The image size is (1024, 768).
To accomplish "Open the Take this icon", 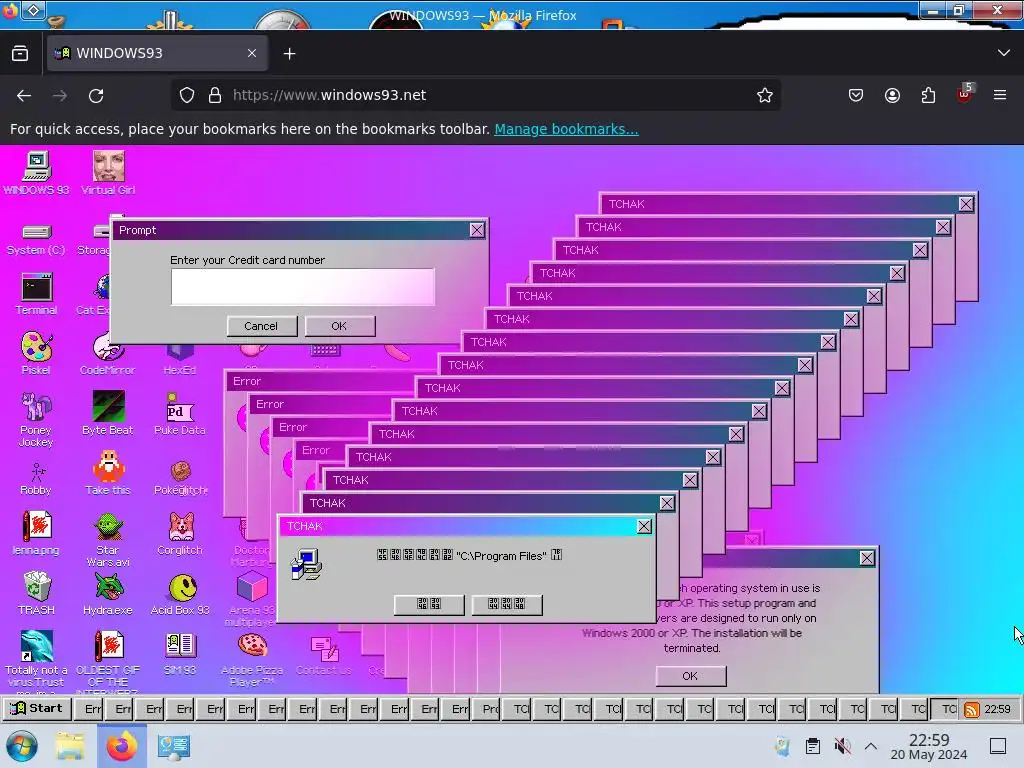I will pyautogui.click(x=108, y=473).
